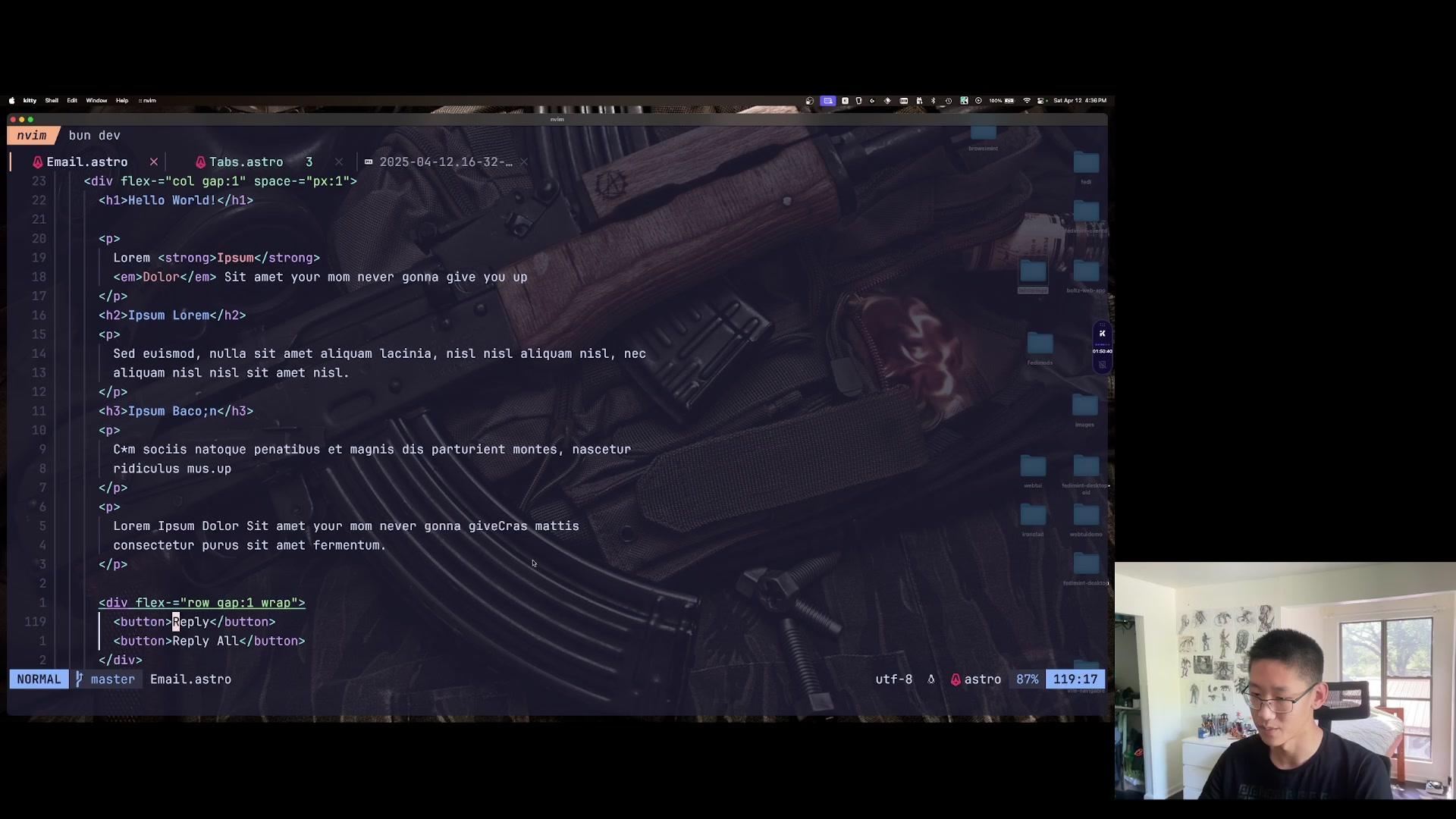The image size is (1456, 819).
Task: Click the battery 100% indicator
Action: point(1002,100)
